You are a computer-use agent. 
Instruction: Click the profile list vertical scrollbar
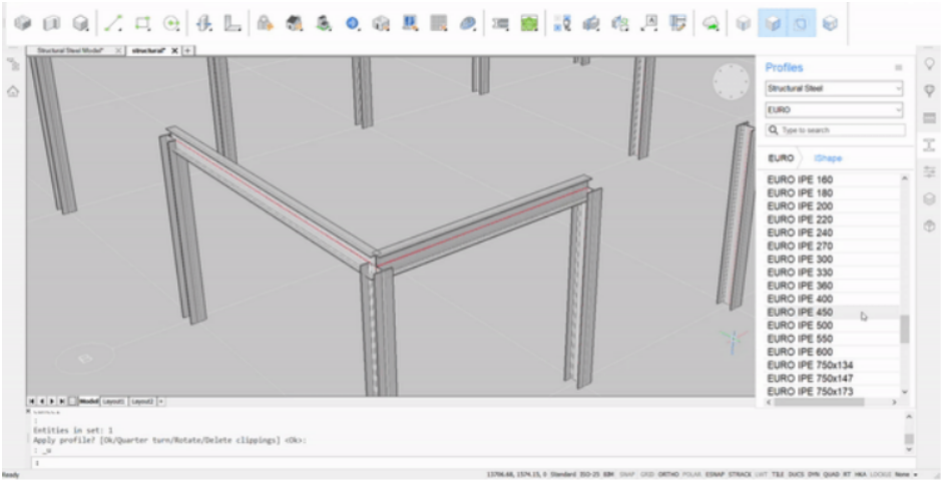click(905, 328)
